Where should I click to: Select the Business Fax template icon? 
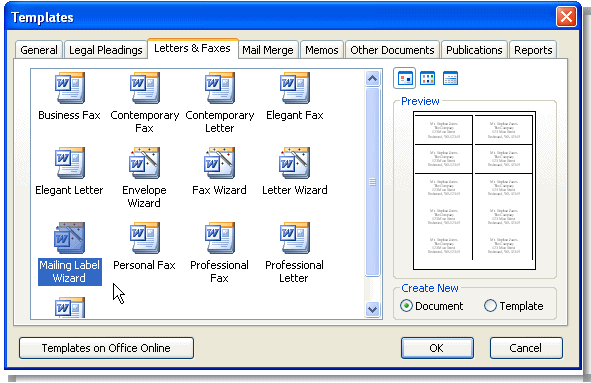(x=70, y=87)
